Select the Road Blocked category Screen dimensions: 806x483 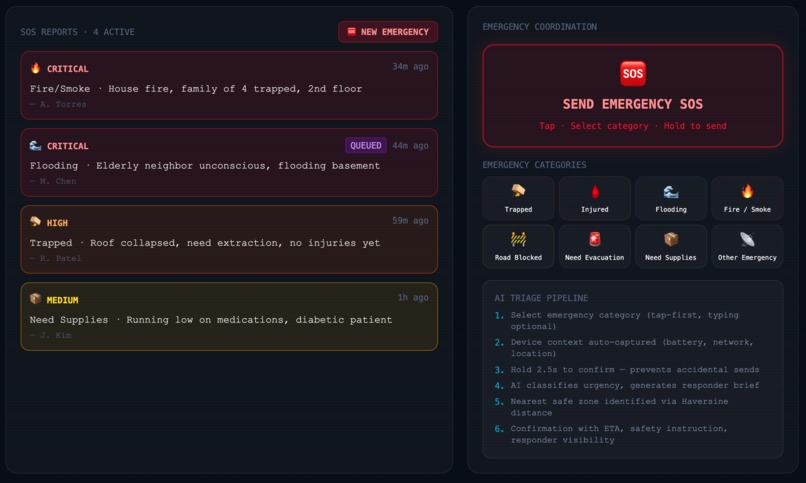pos(518,247)
